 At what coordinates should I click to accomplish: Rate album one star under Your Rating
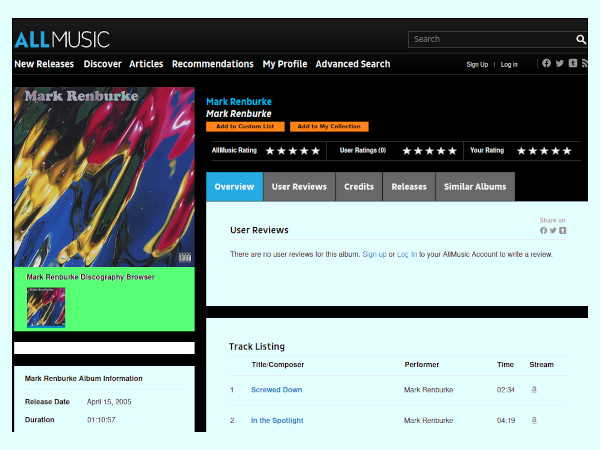pyautogui.click(x=521, y=151)
